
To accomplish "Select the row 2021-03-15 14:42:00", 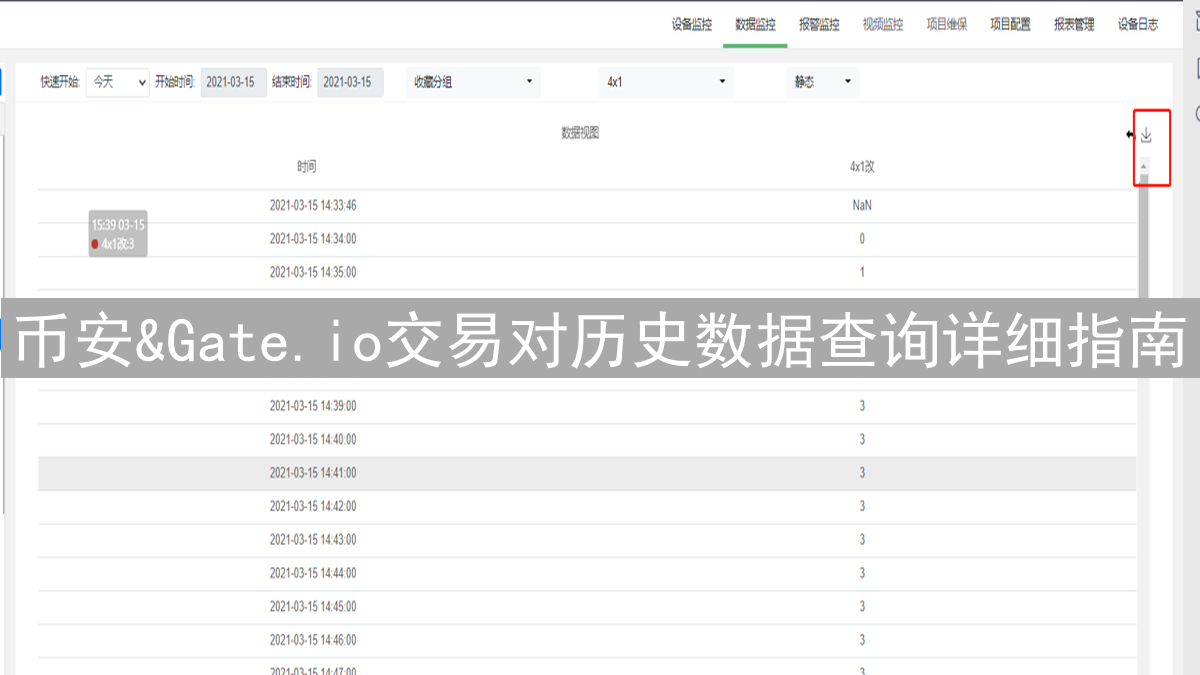I will (587, 507).
